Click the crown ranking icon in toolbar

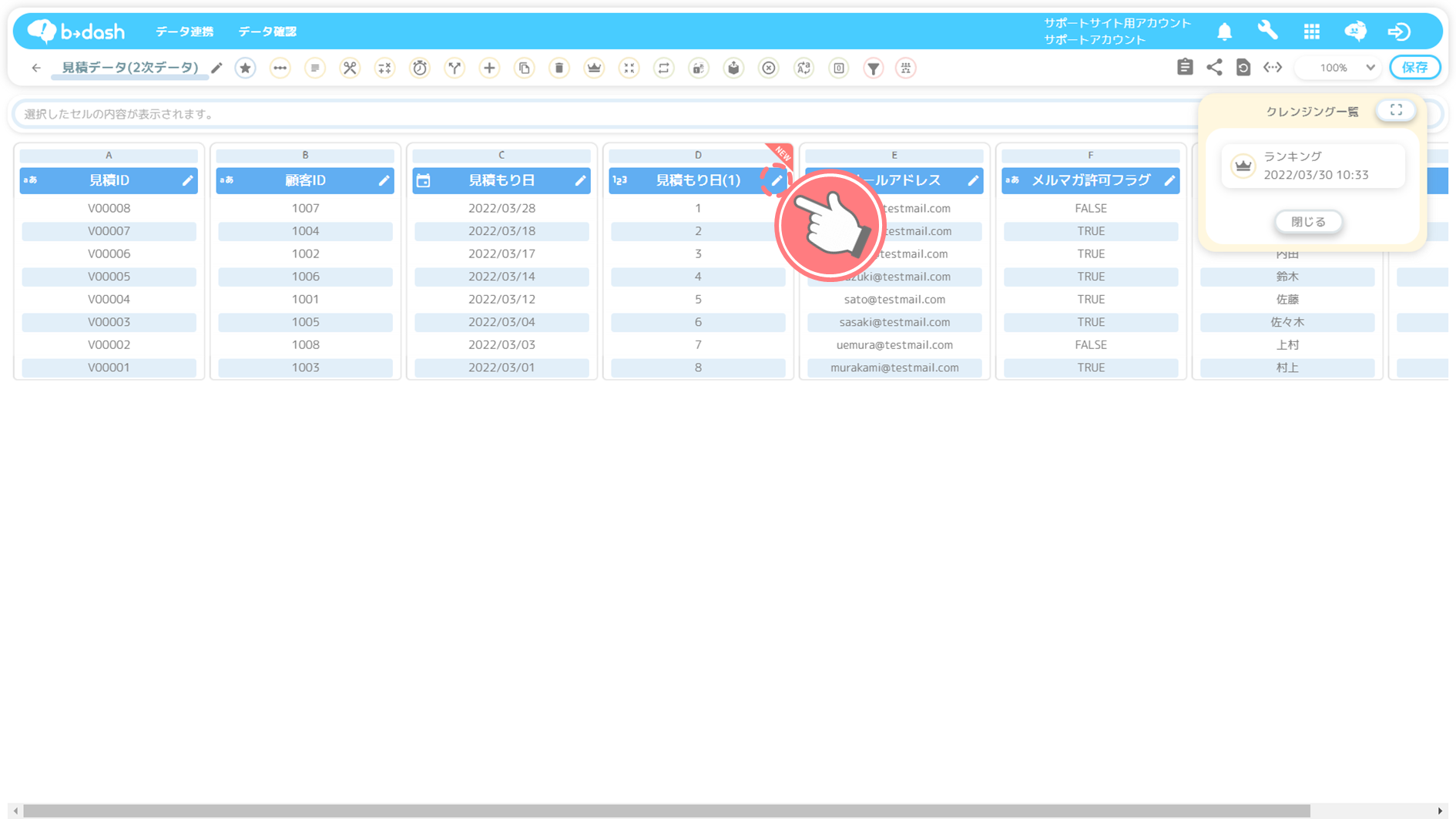coord(594,68)
